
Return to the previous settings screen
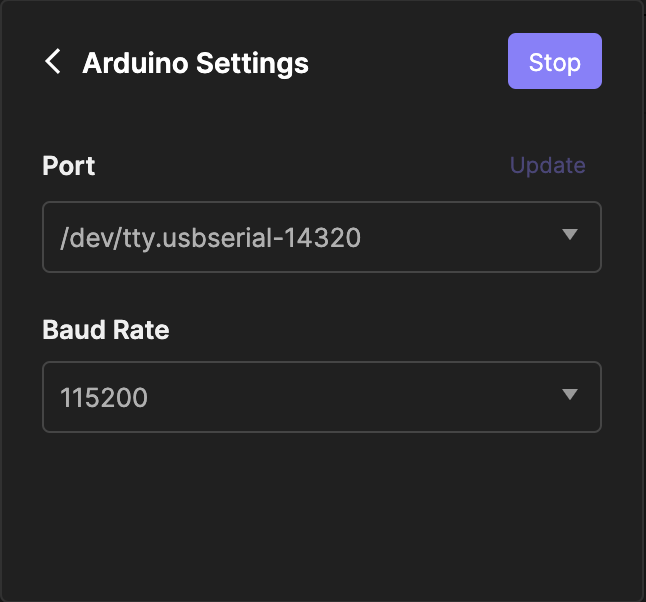point(53,62)
